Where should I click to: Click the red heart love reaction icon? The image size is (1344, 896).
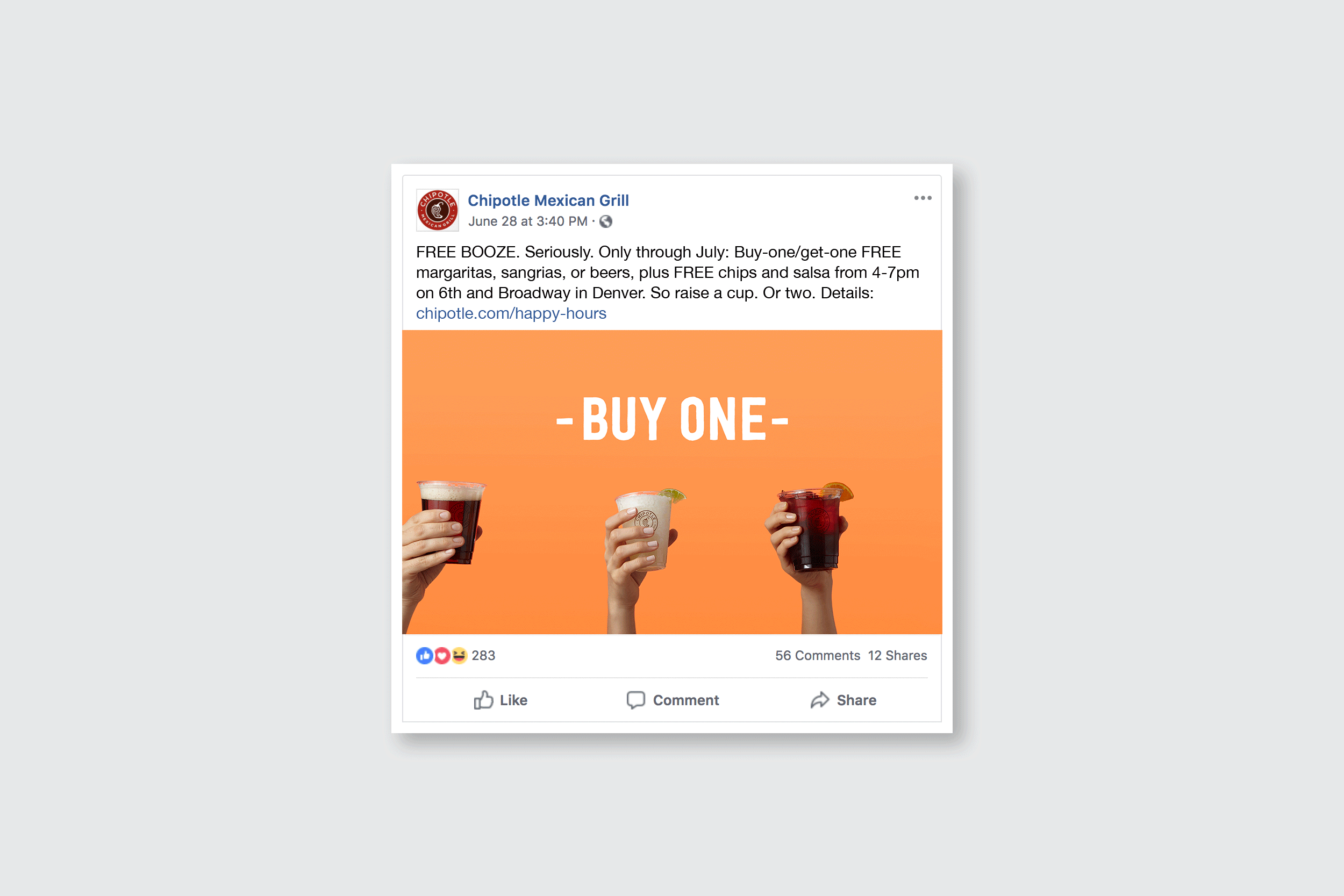tap(442, 655)
